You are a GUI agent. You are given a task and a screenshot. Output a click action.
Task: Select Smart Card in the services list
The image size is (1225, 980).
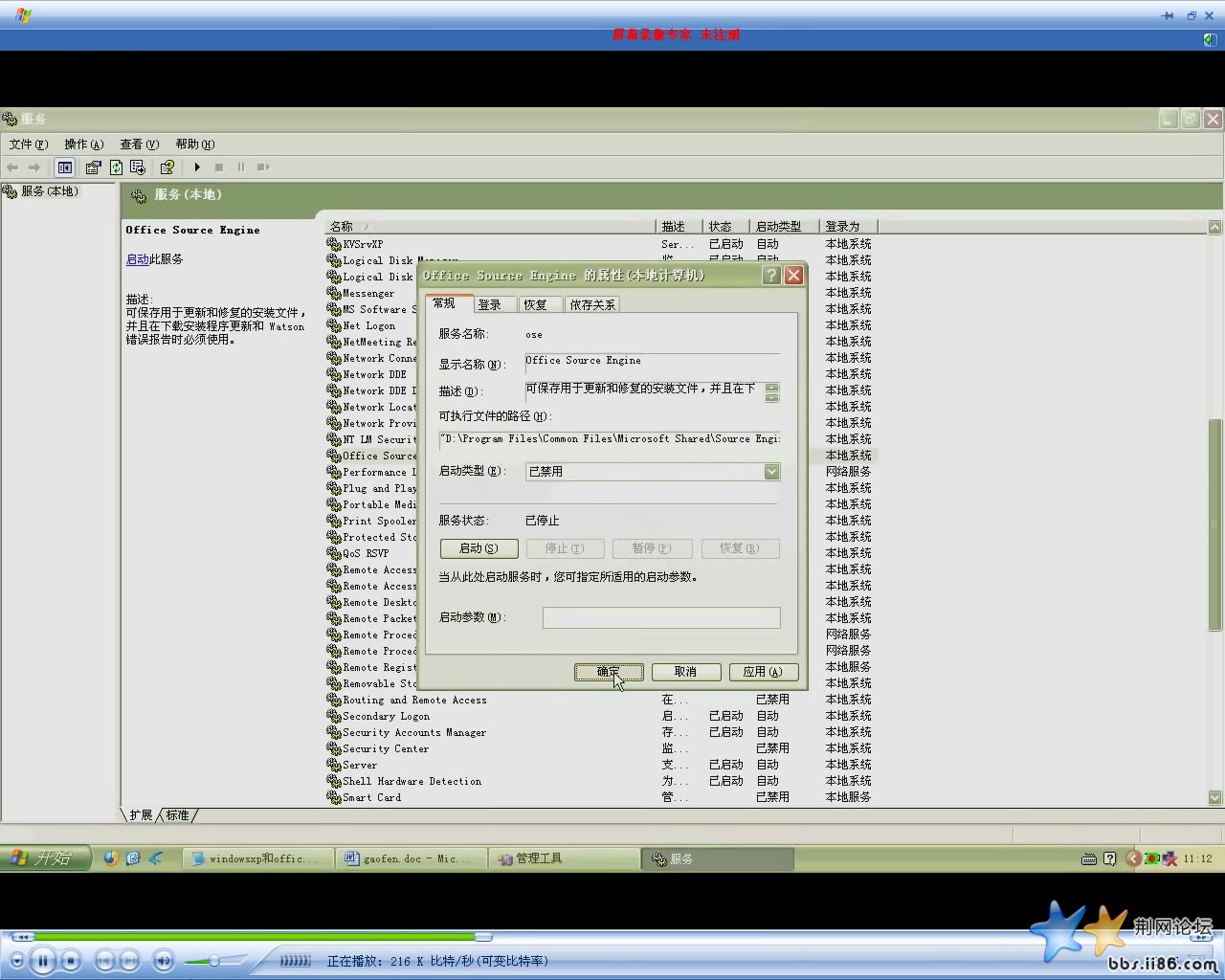click(371, 797)
